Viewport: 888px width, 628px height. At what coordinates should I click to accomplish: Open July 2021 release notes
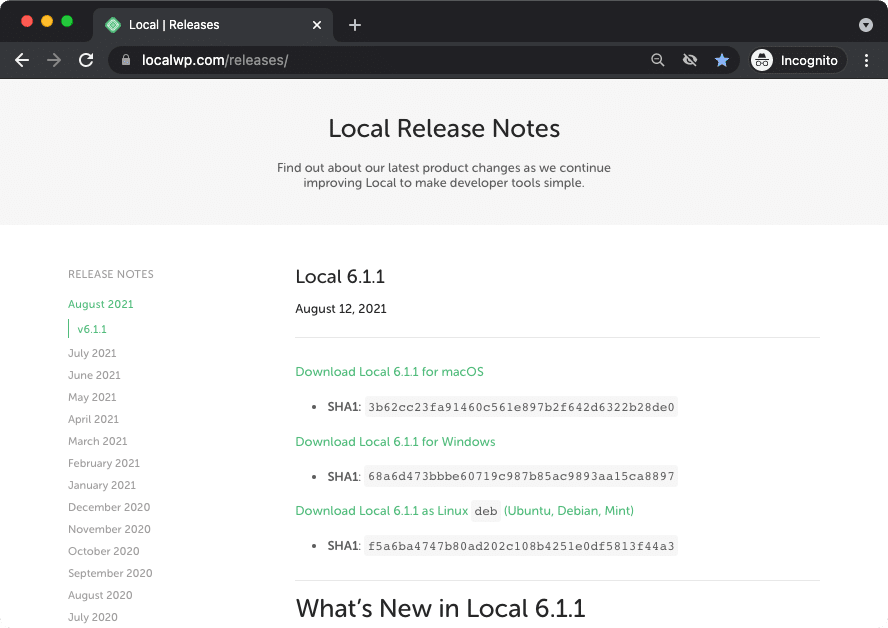click(92, 353)
